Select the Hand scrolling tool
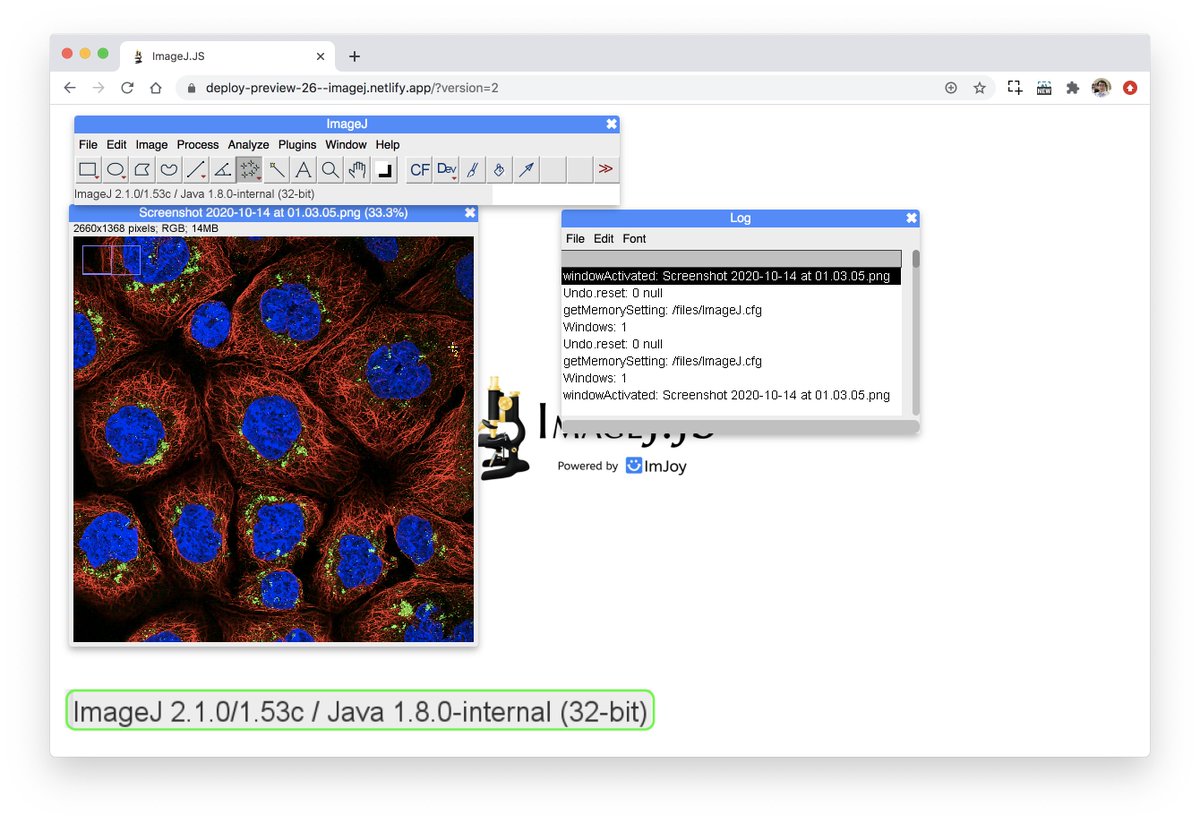This screenshot has height=823, width=1200. (x=357, y=170)
